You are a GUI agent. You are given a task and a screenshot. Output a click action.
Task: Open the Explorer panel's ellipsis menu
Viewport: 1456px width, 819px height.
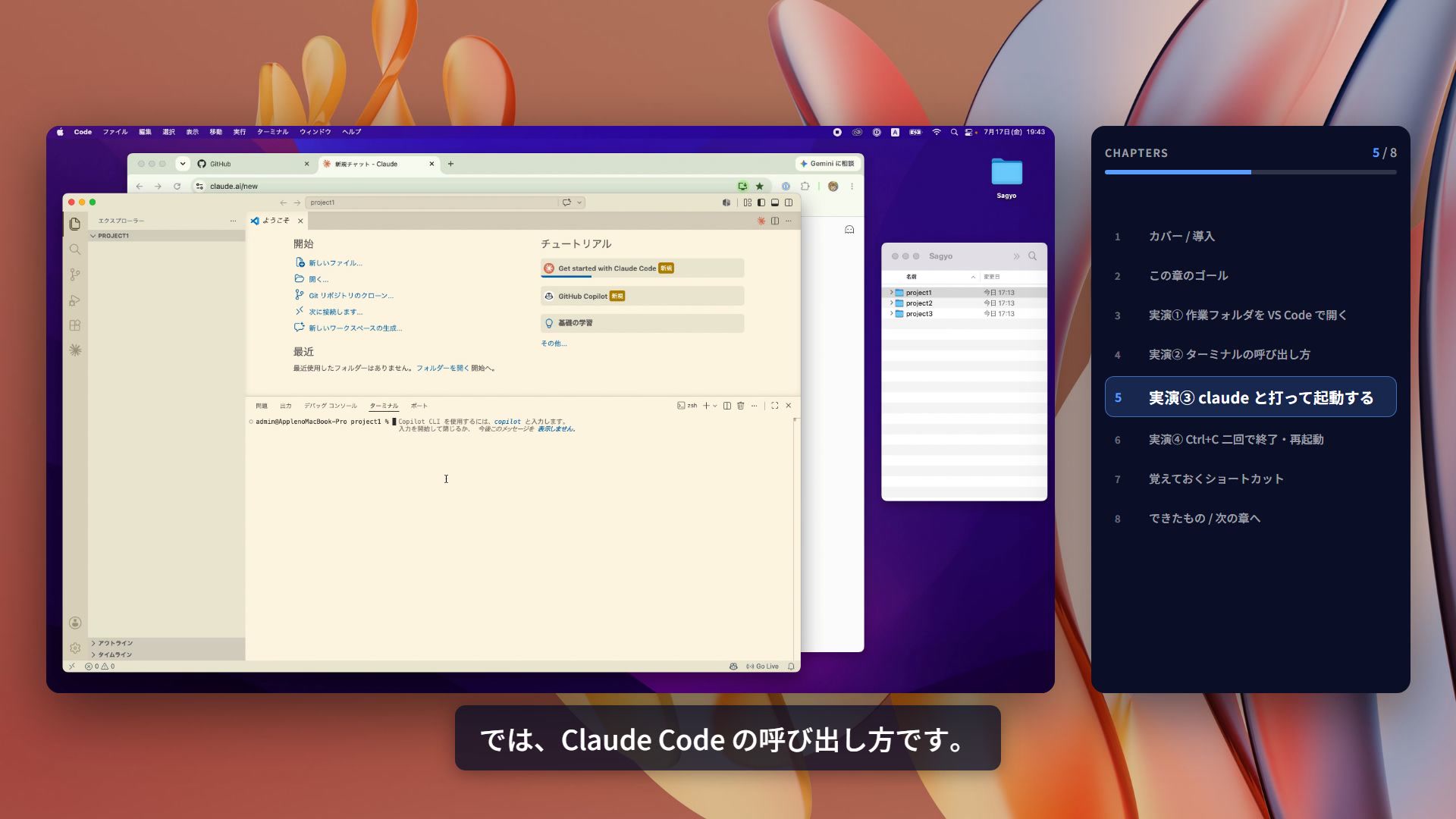point(233,221)
